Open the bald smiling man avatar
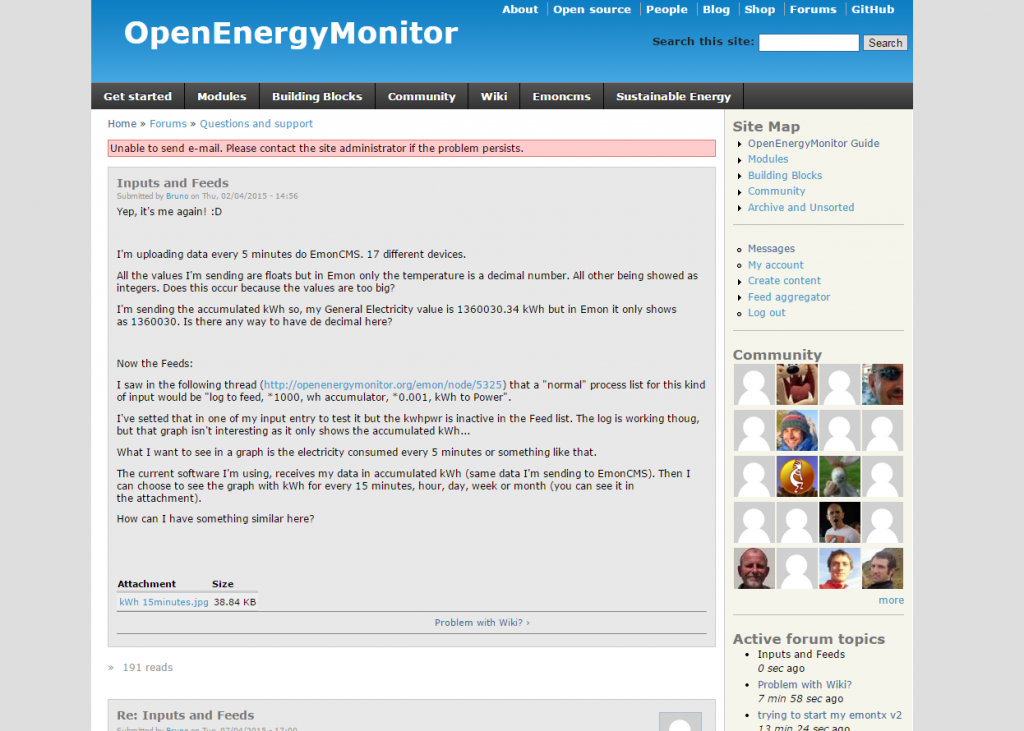 (x=754, y=568)
